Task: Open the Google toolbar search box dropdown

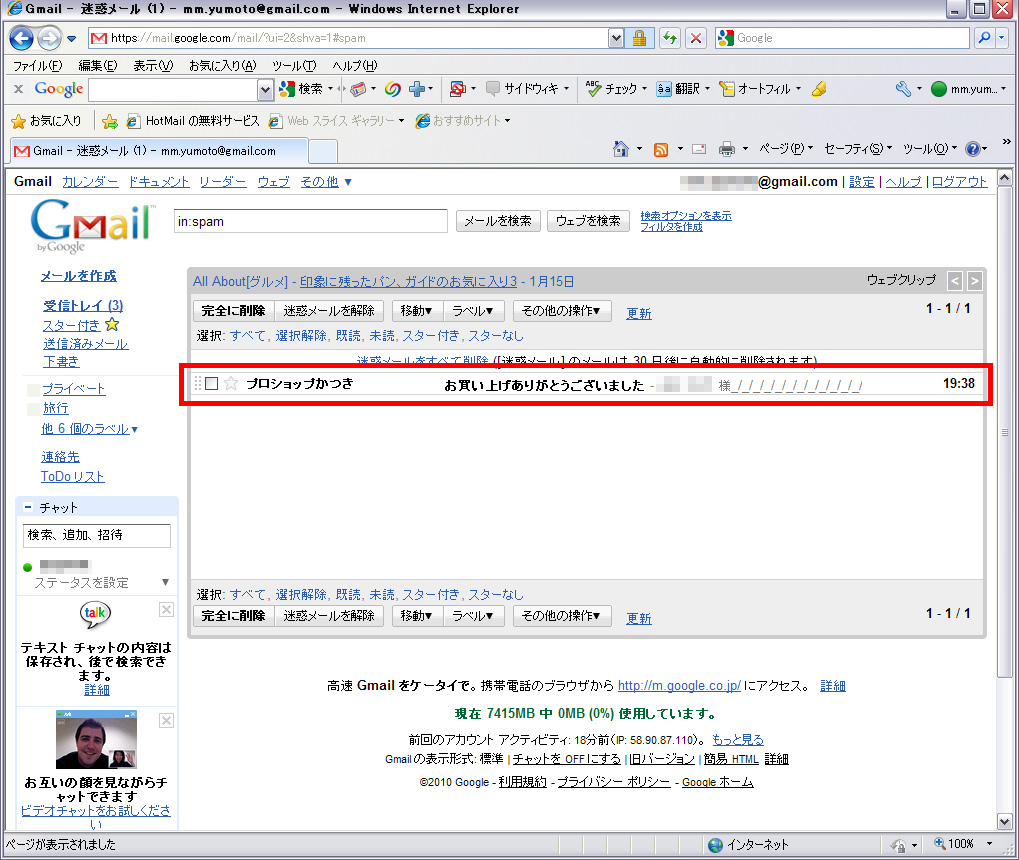Action: (x=265, y=90)
